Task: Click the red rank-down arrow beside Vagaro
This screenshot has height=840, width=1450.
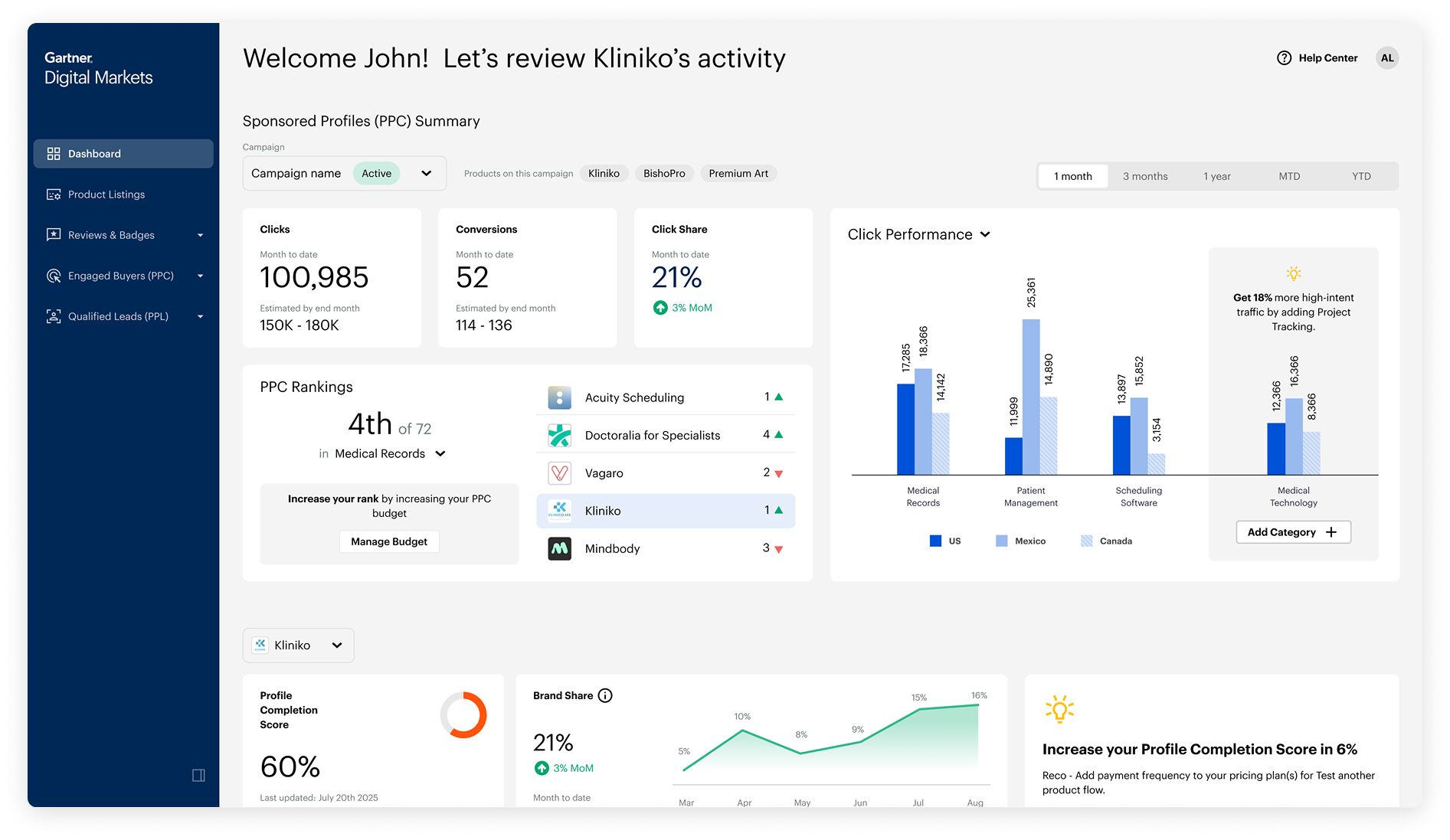Action: 779,474
